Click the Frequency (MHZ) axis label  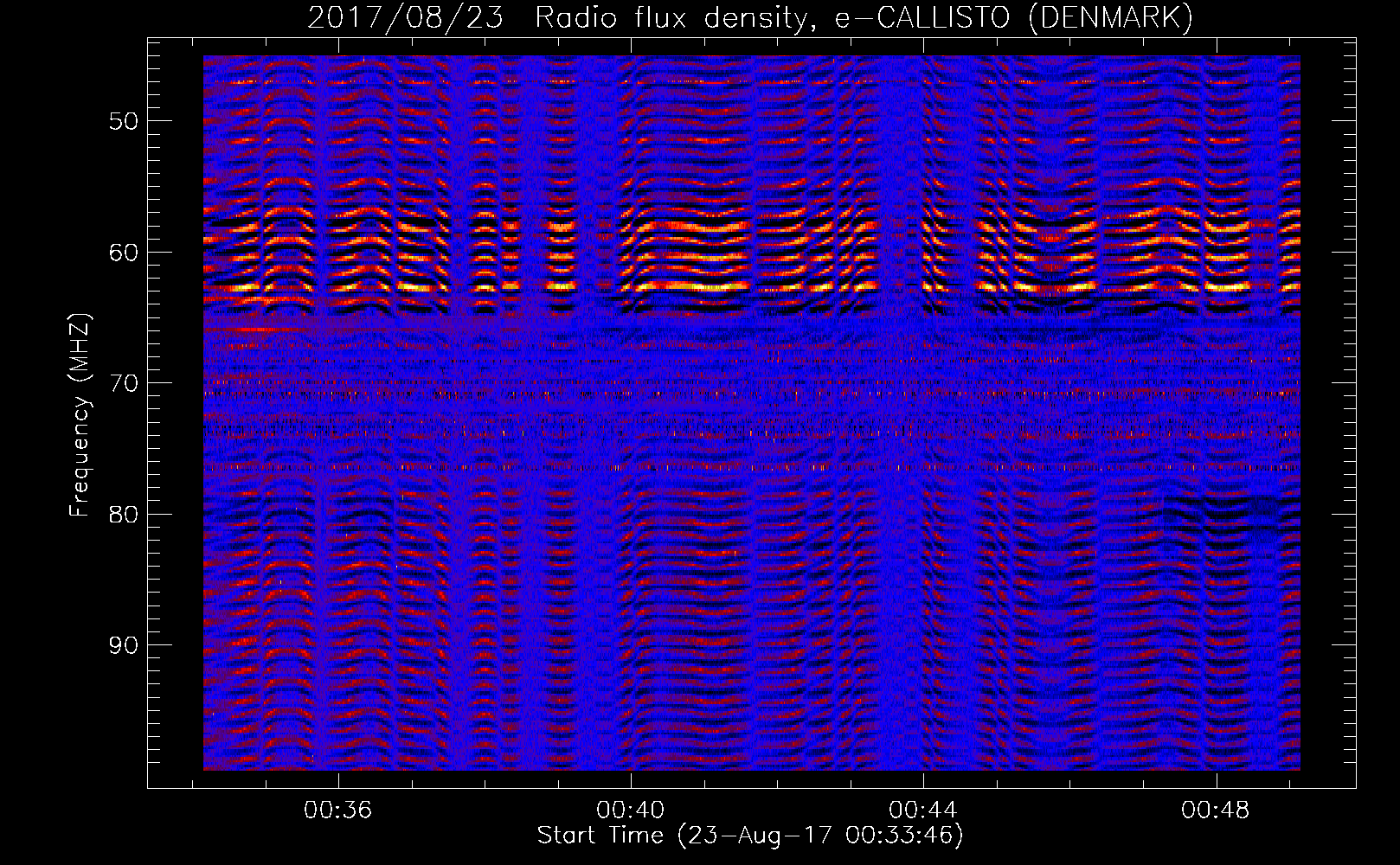coord(80,415)
